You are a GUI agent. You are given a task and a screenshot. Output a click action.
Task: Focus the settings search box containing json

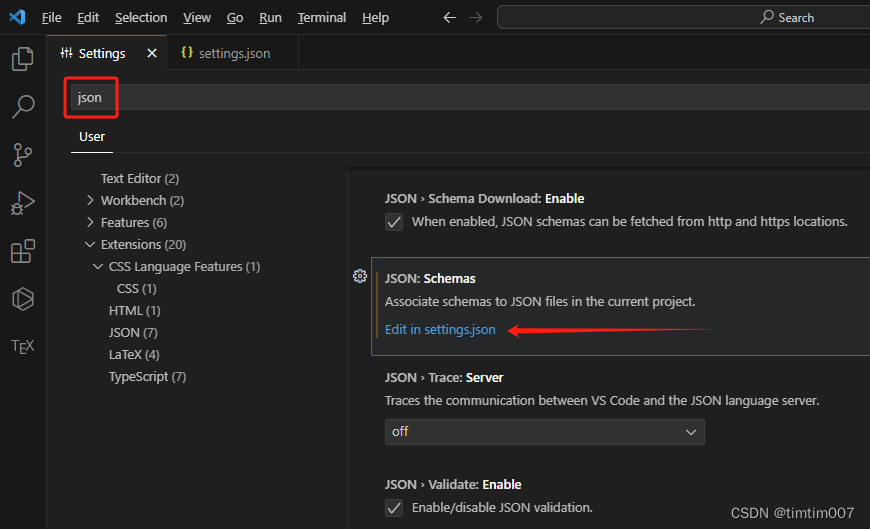[469, 98]
